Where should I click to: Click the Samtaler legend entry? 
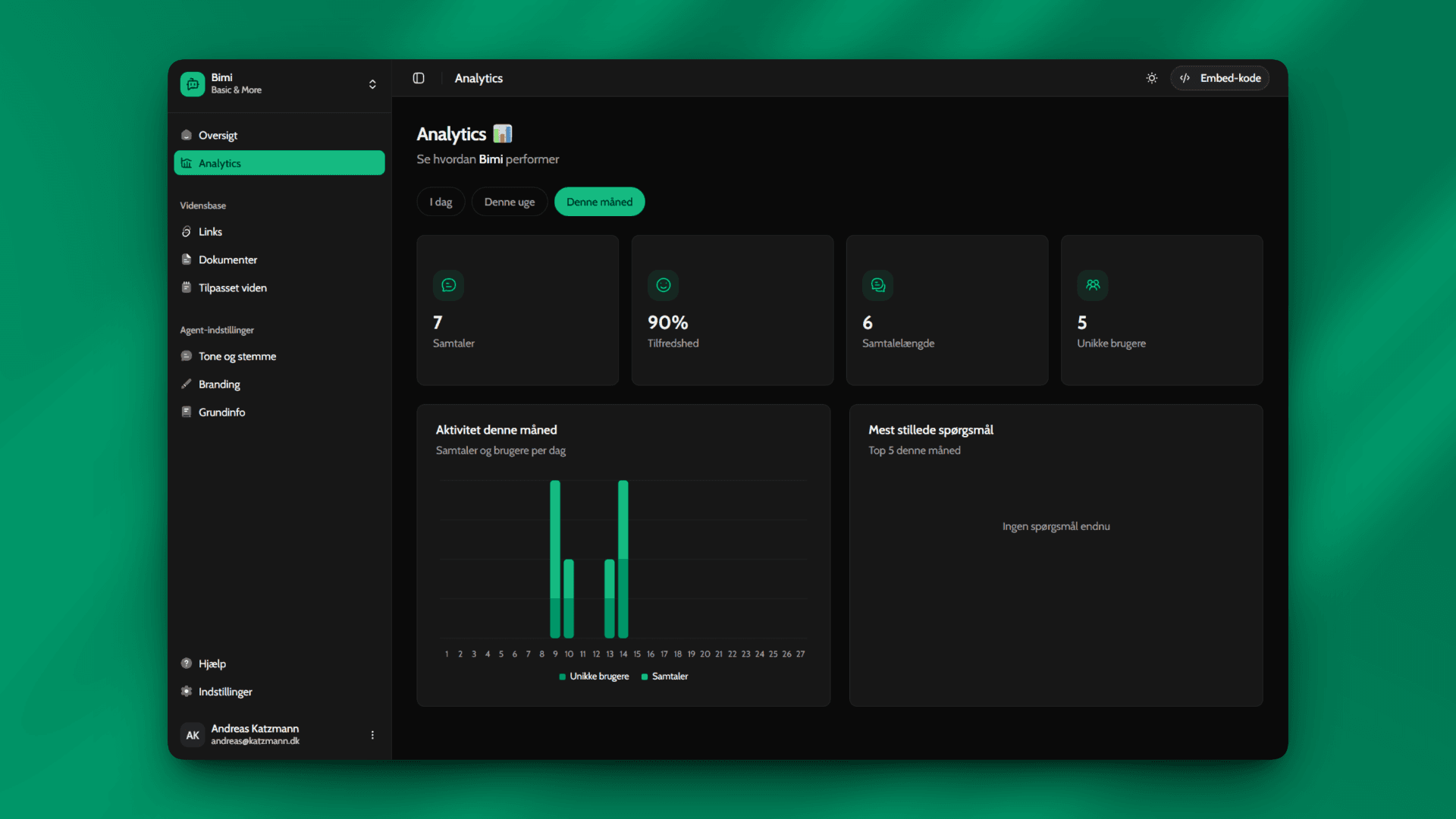click(665, 676)
